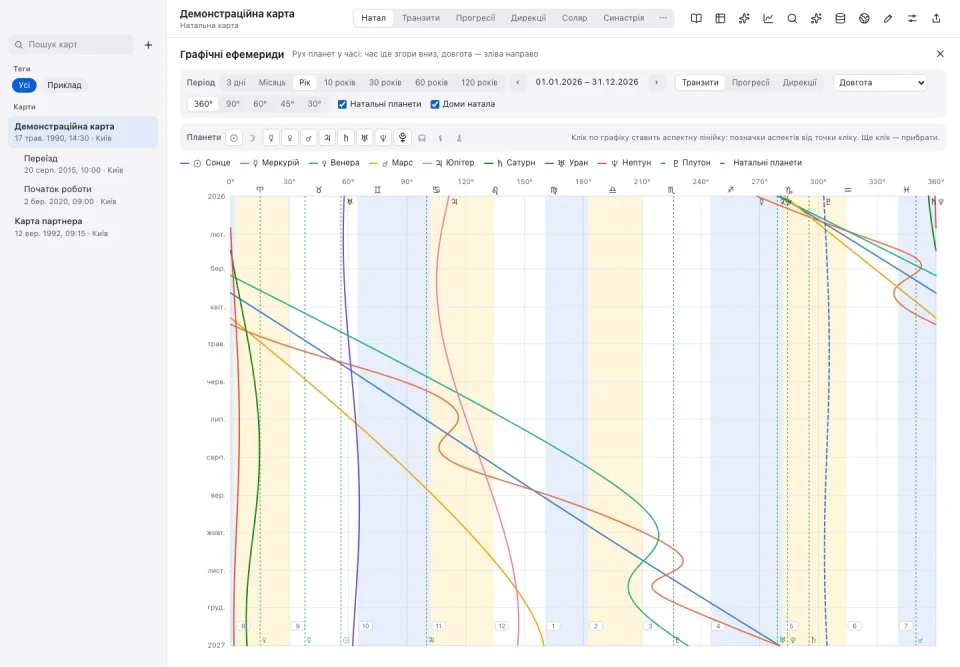Toggle the Mercury planet button
960x667 pixels.
pos(271,138)
